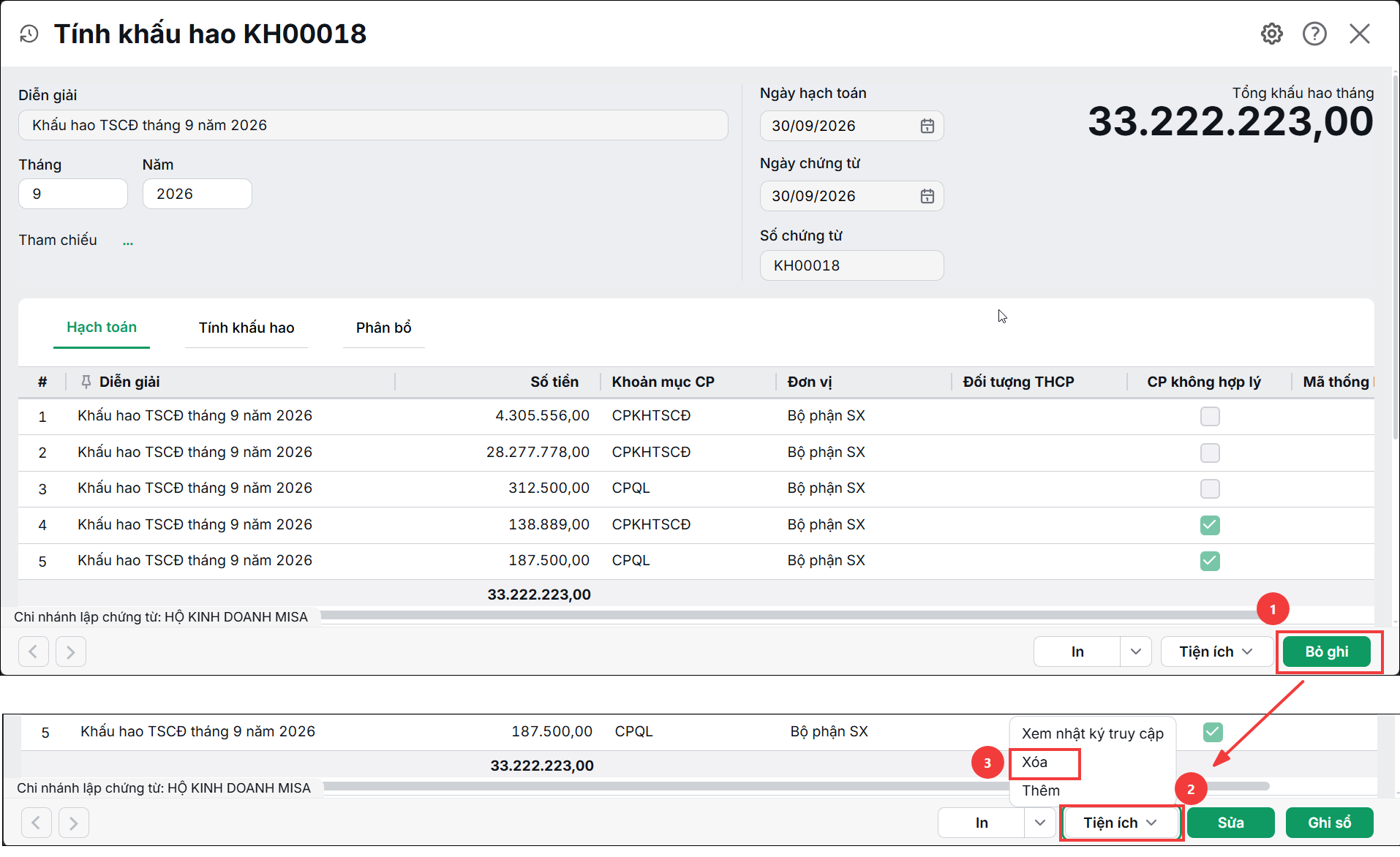Image resolution: width=1400 pixels, height=857 pixels.
Task: Open settings gear icon in header
Action: pyautogui.click(x=1272, y=34)
